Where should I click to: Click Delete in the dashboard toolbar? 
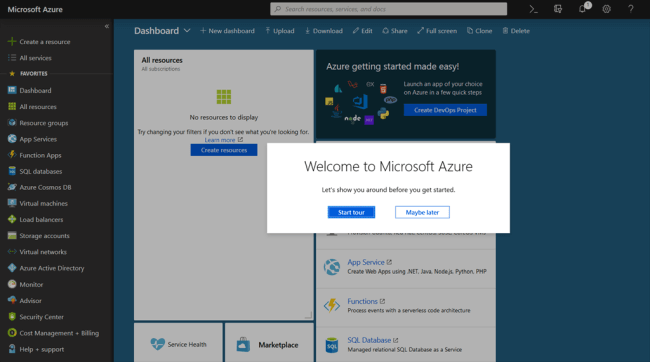point(516,31)
